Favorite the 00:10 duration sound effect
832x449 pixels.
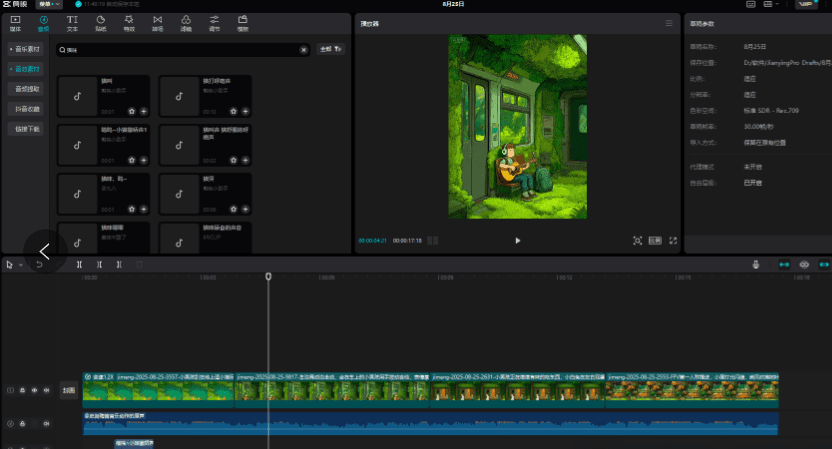[233, 111]
